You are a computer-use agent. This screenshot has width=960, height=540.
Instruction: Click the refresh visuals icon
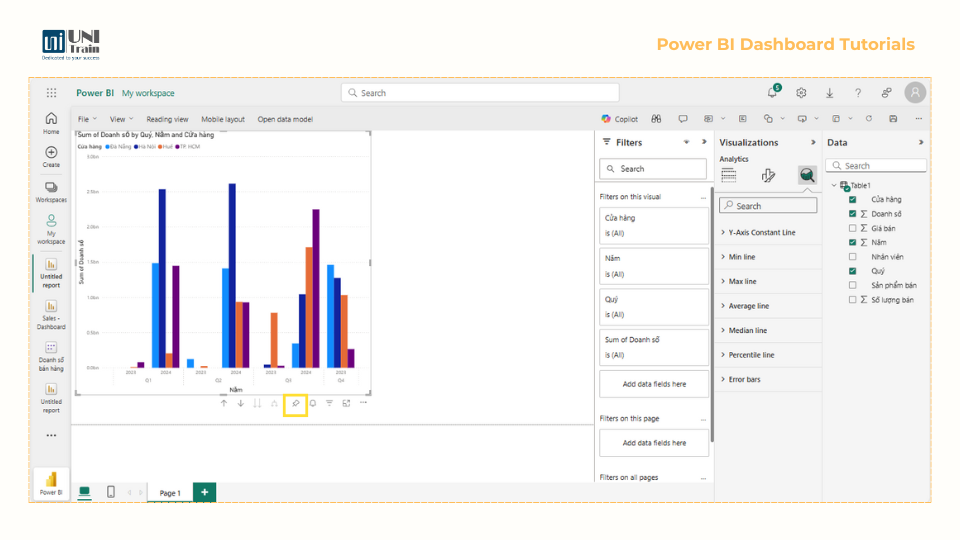pyautogui.click(x=869, y=119)
